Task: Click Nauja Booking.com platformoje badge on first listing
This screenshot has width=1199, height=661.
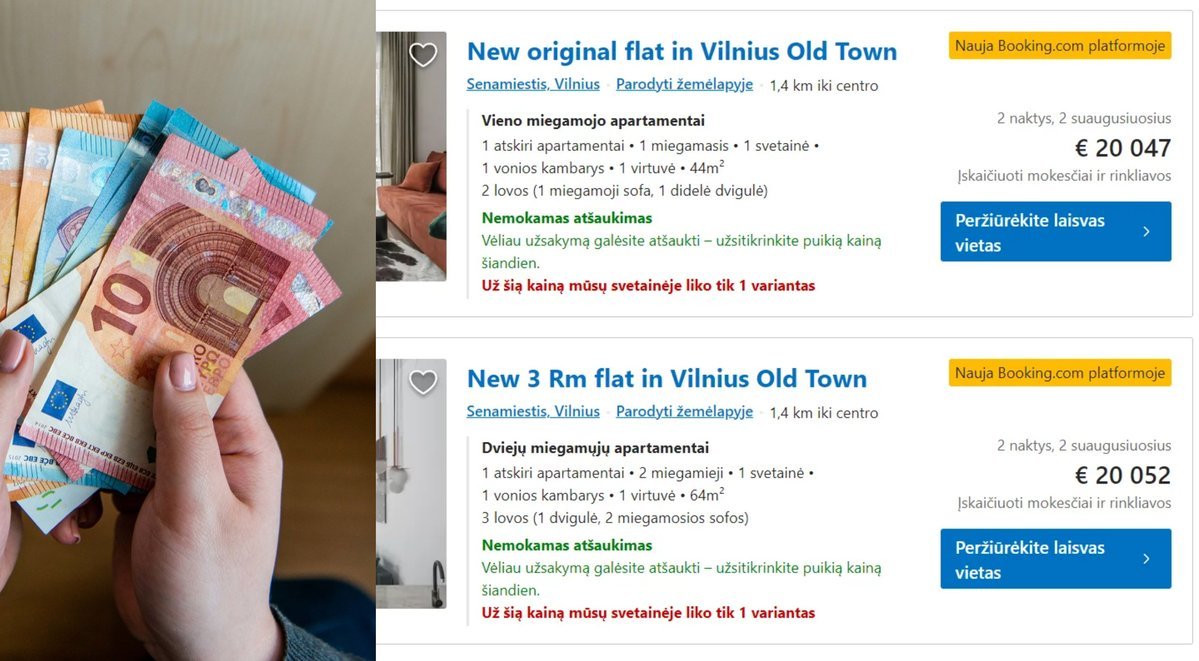Action: 1060,46
